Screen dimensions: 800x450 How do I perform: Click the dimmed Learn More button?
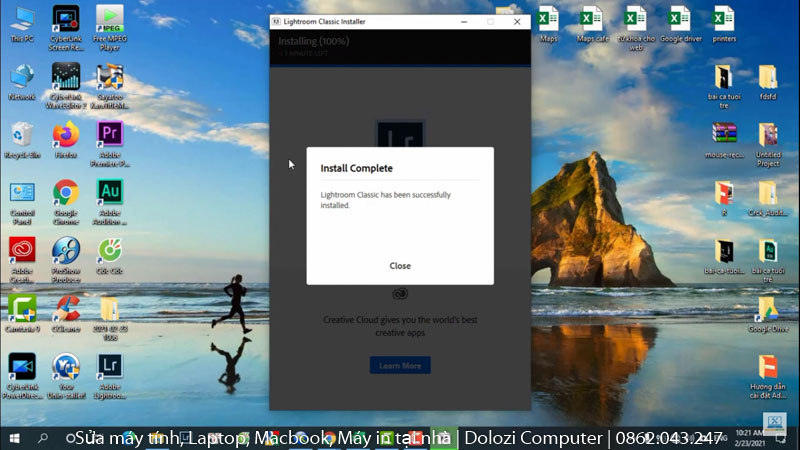pos(400,366)
